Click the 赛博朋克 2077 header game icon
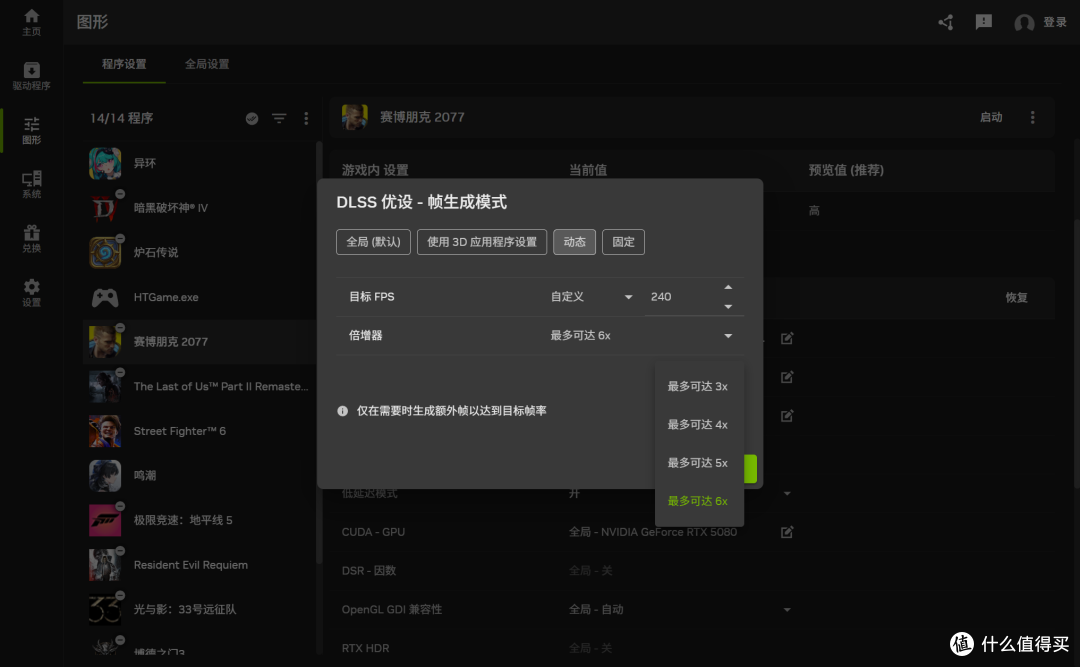The height and width of the screenshot is (667, 1080). coord(355,117)
